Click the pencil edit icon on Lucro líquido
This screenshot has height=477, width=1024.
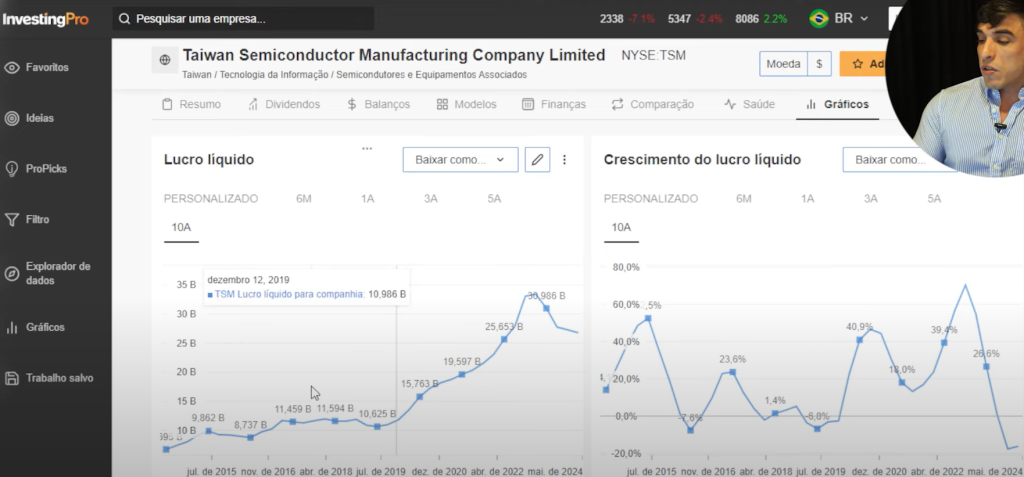click(x=537, y=159)
